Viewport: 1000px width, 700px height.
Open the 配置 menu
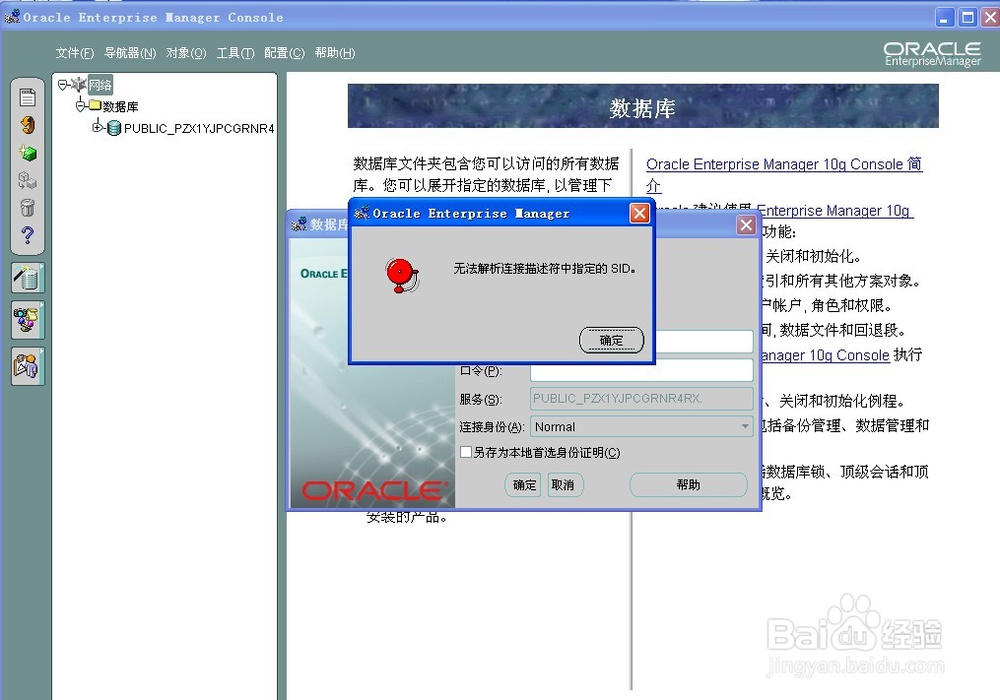tap(283, 53)
